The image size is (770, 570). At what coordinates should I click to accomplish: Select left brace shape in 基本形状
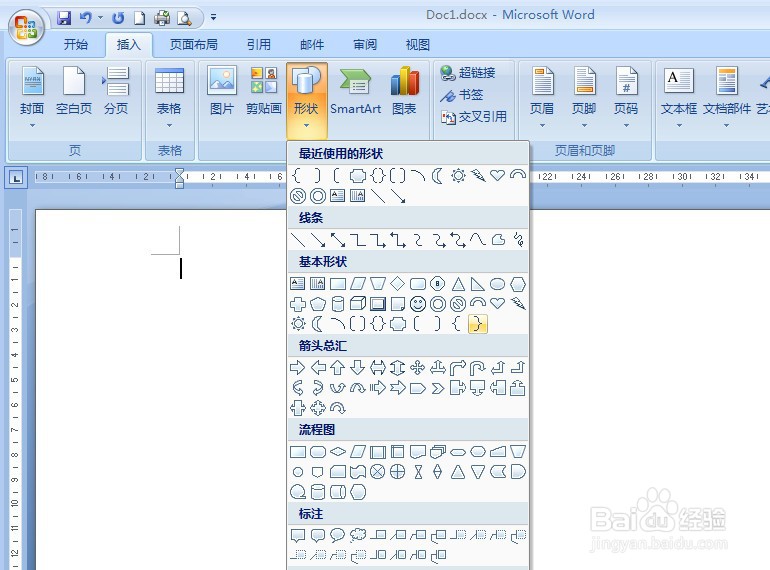[x=457, y=324]
